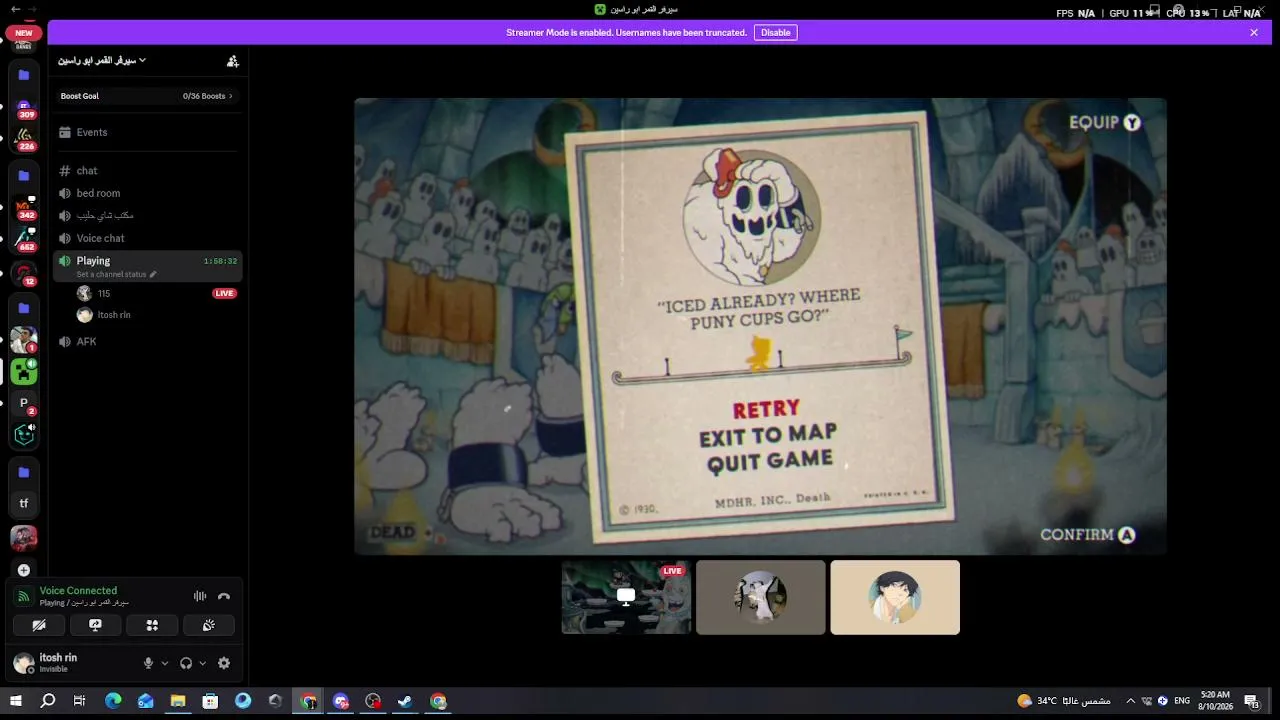Dismiss the streamer mode banner

coord(1254,32)
